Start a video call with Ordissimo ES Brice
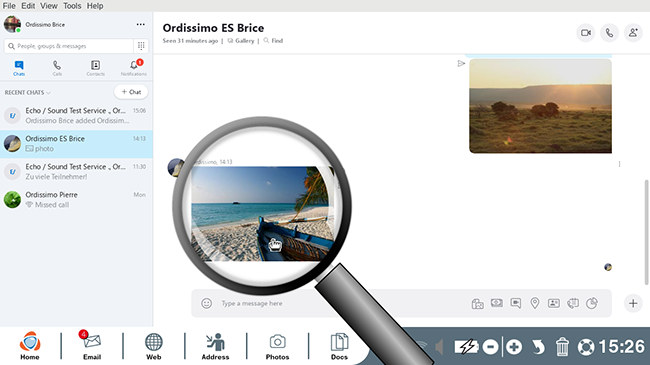 tap(586, 33)
